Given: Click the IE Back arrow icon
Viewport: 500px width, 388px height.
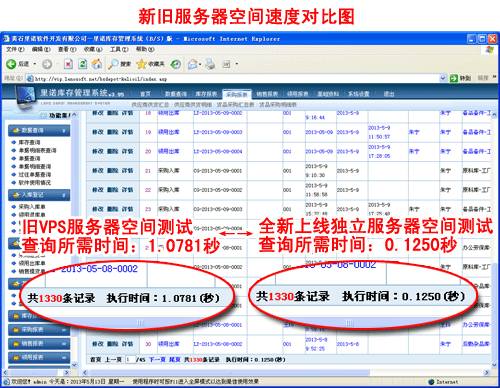Looking at the screenshot, I should coord(11,64).
